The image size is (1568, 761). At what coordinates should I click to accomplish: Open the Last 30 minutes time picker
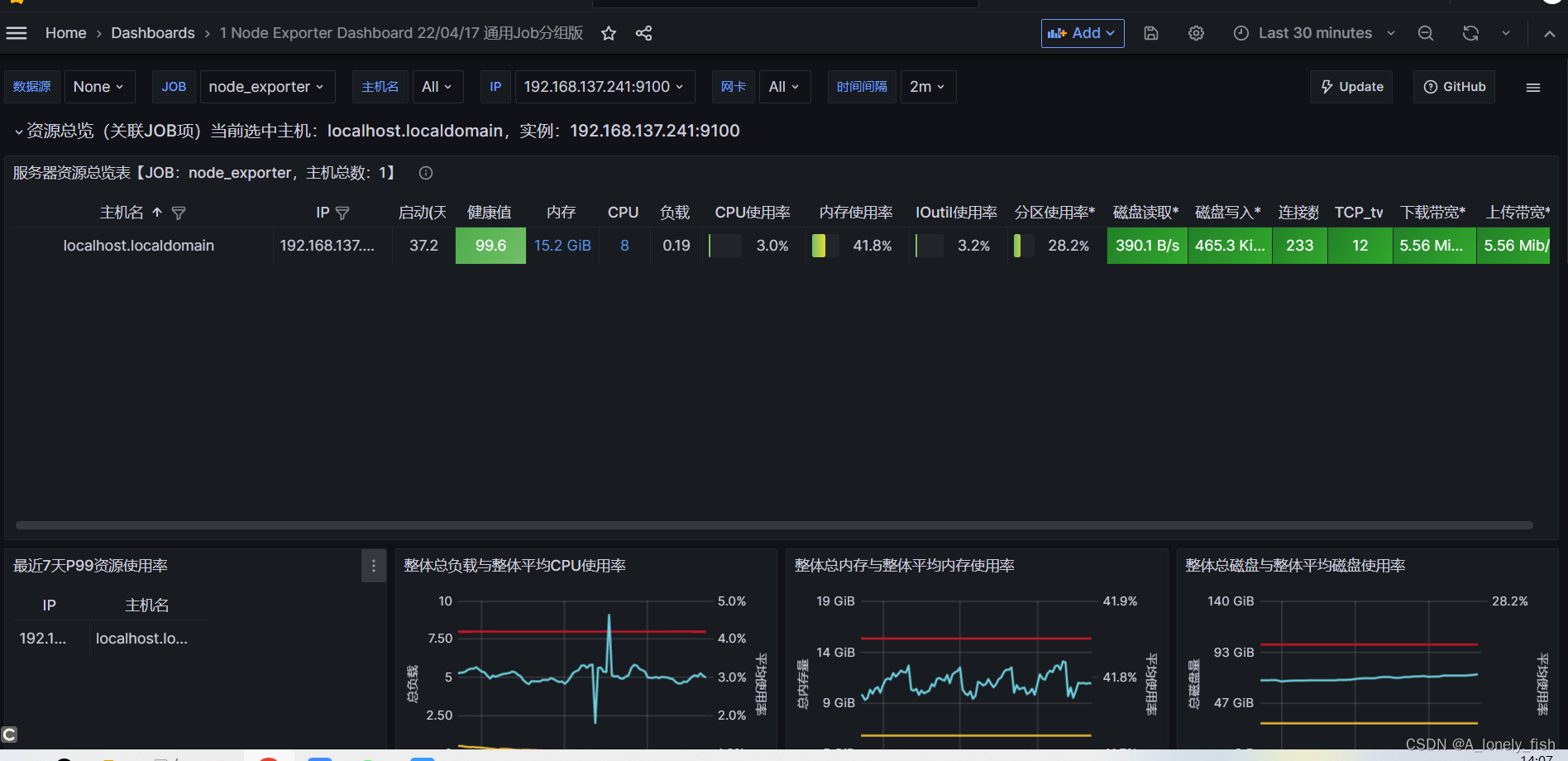click(x=1313, y=33)
